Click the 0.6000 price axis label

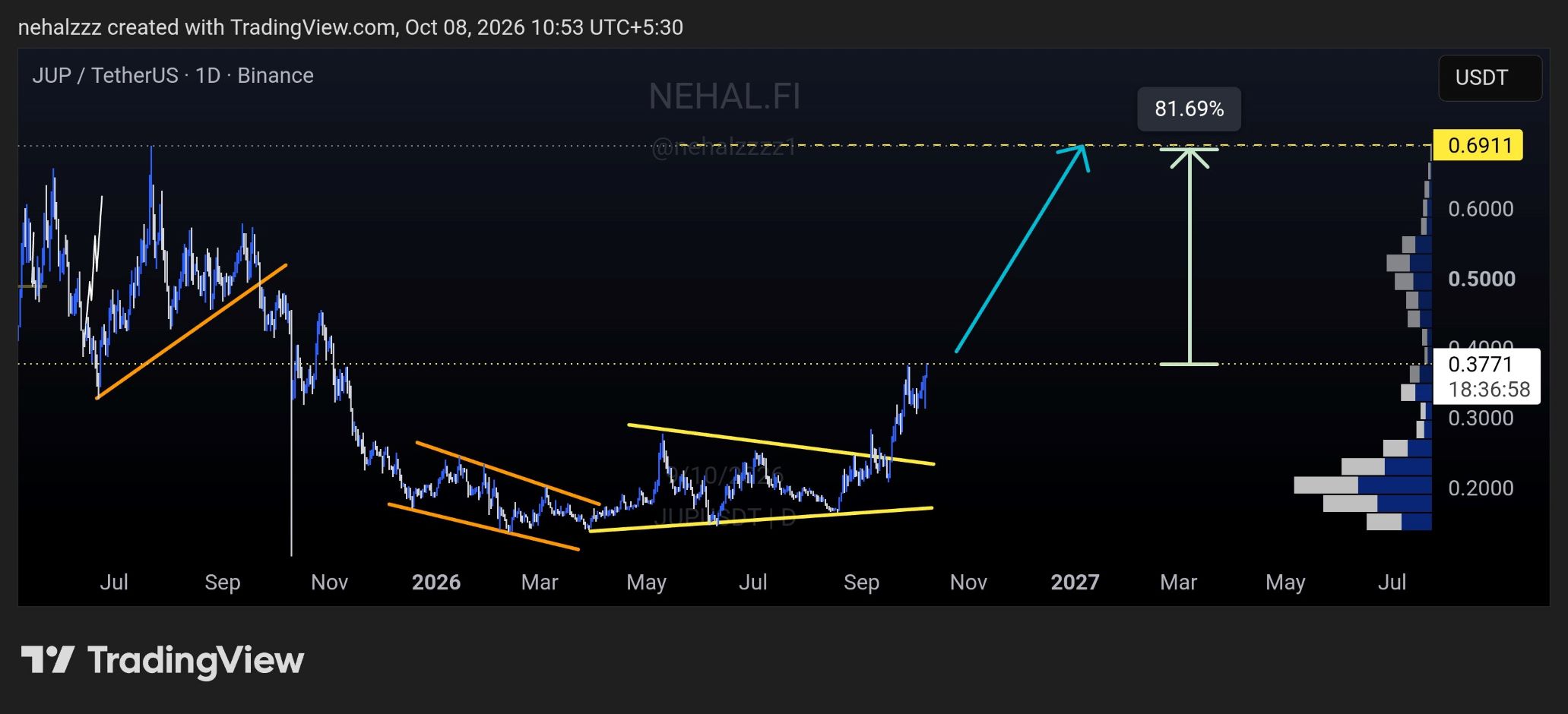1481,209
